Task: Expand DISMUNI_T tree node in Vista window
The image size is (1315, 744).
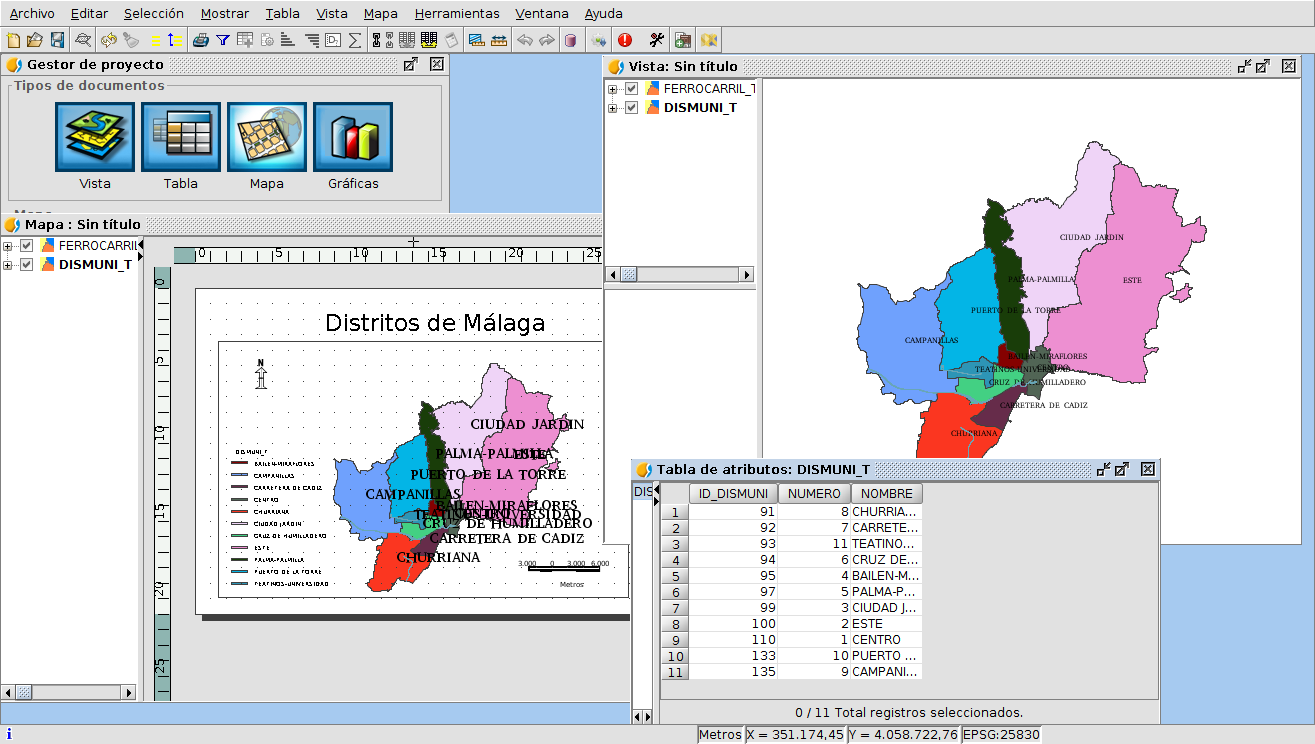Action: tap(613, 107)
